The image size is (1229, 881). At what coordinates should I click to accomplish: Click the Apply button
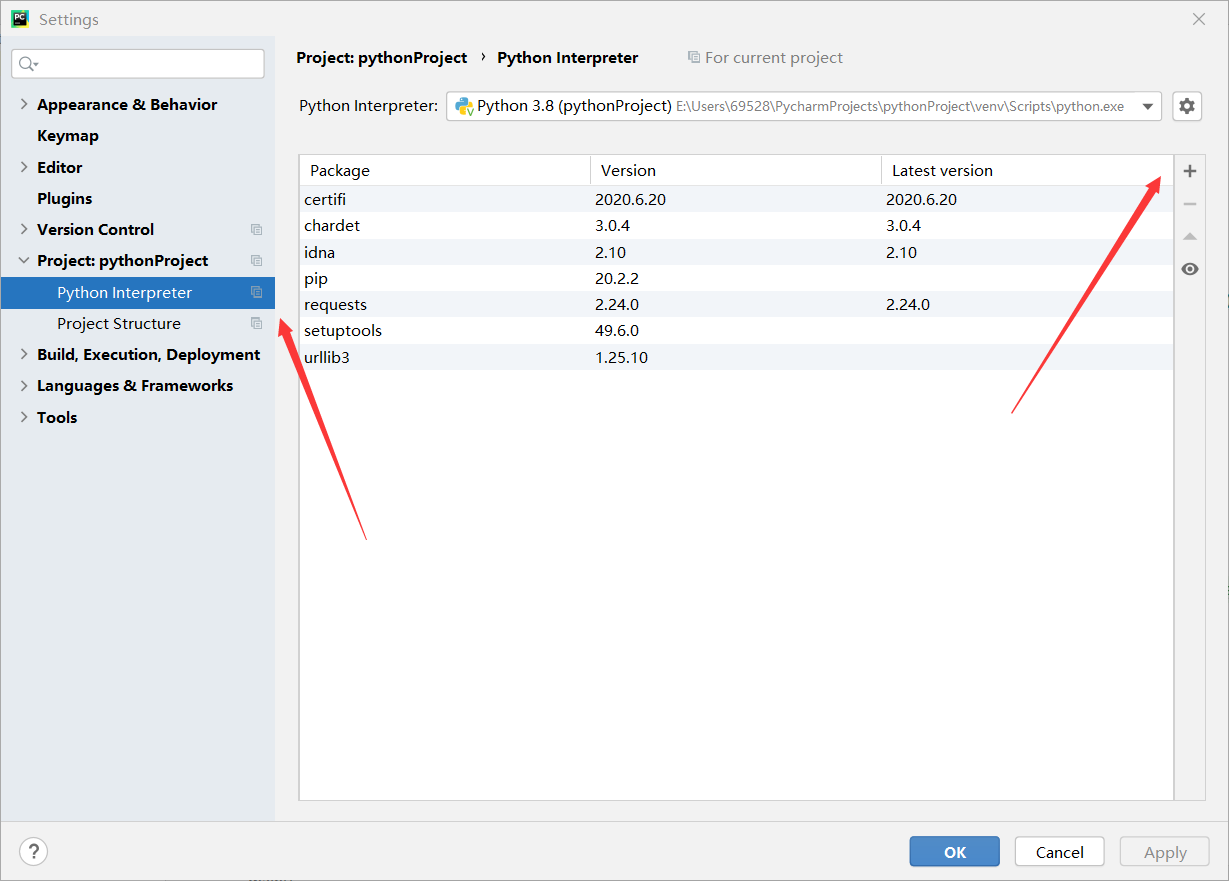[1165, 852]
